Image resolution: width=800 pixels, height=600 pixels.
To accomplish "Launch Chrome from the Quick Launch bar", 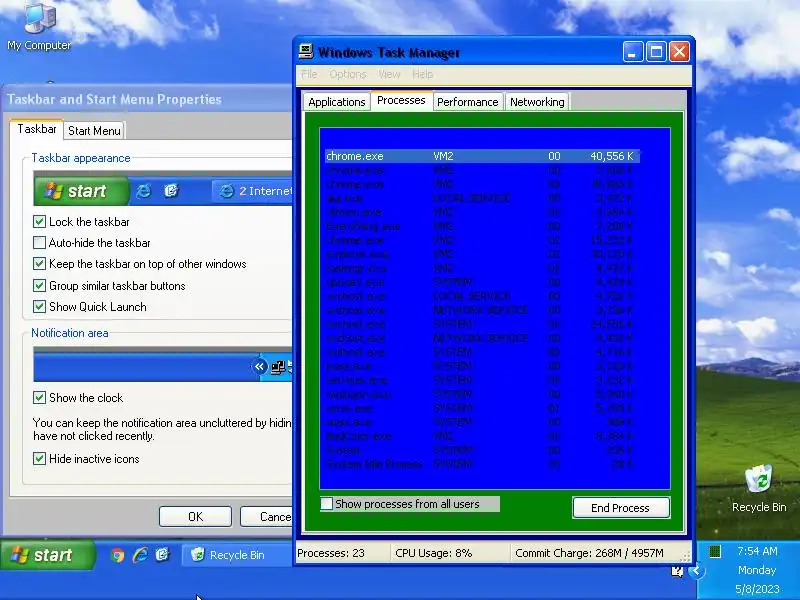I will coord(118,555).
